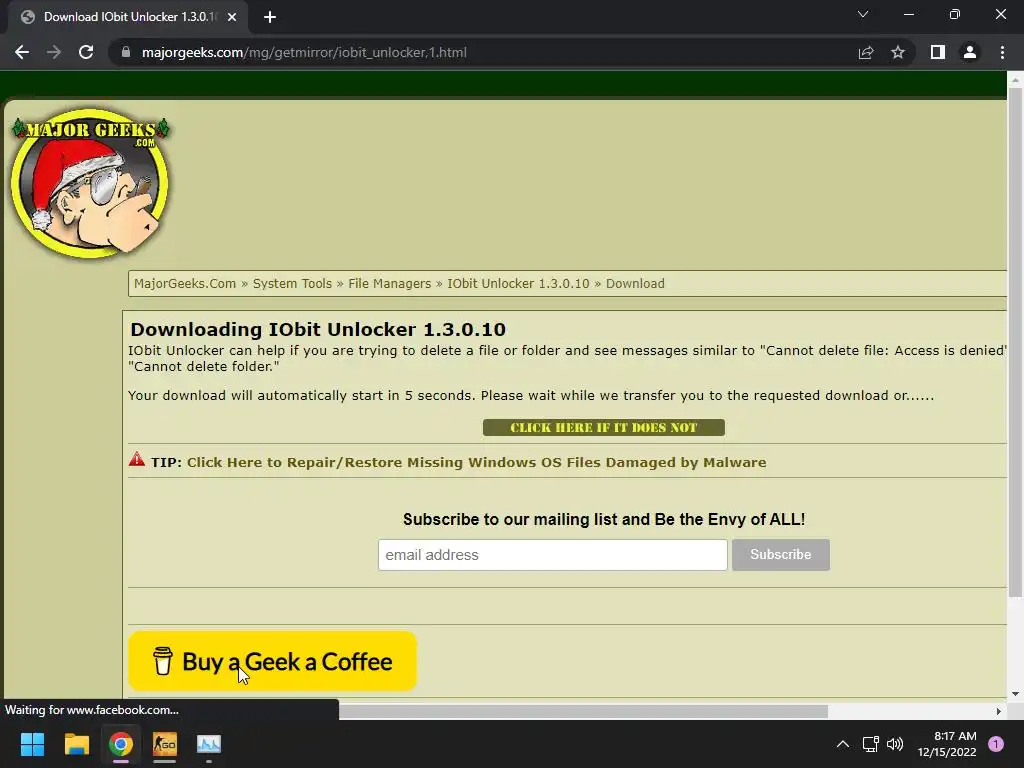Share this page using the share icon
1024x768 pixels.
(866, 52)
